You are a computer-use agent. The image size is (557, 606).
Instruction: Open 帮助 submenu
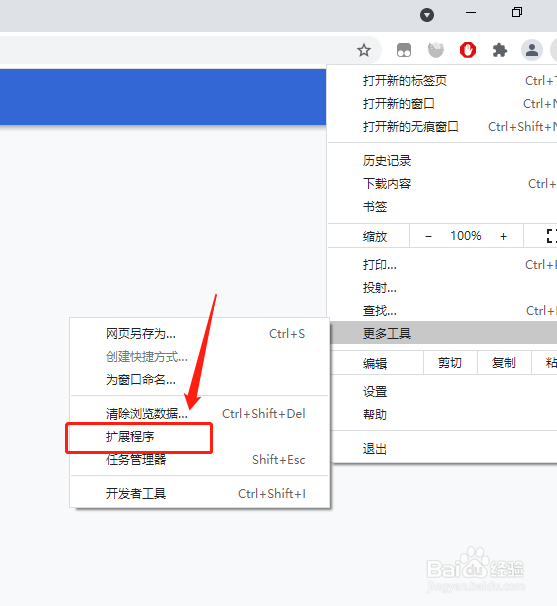coord(444,415)
